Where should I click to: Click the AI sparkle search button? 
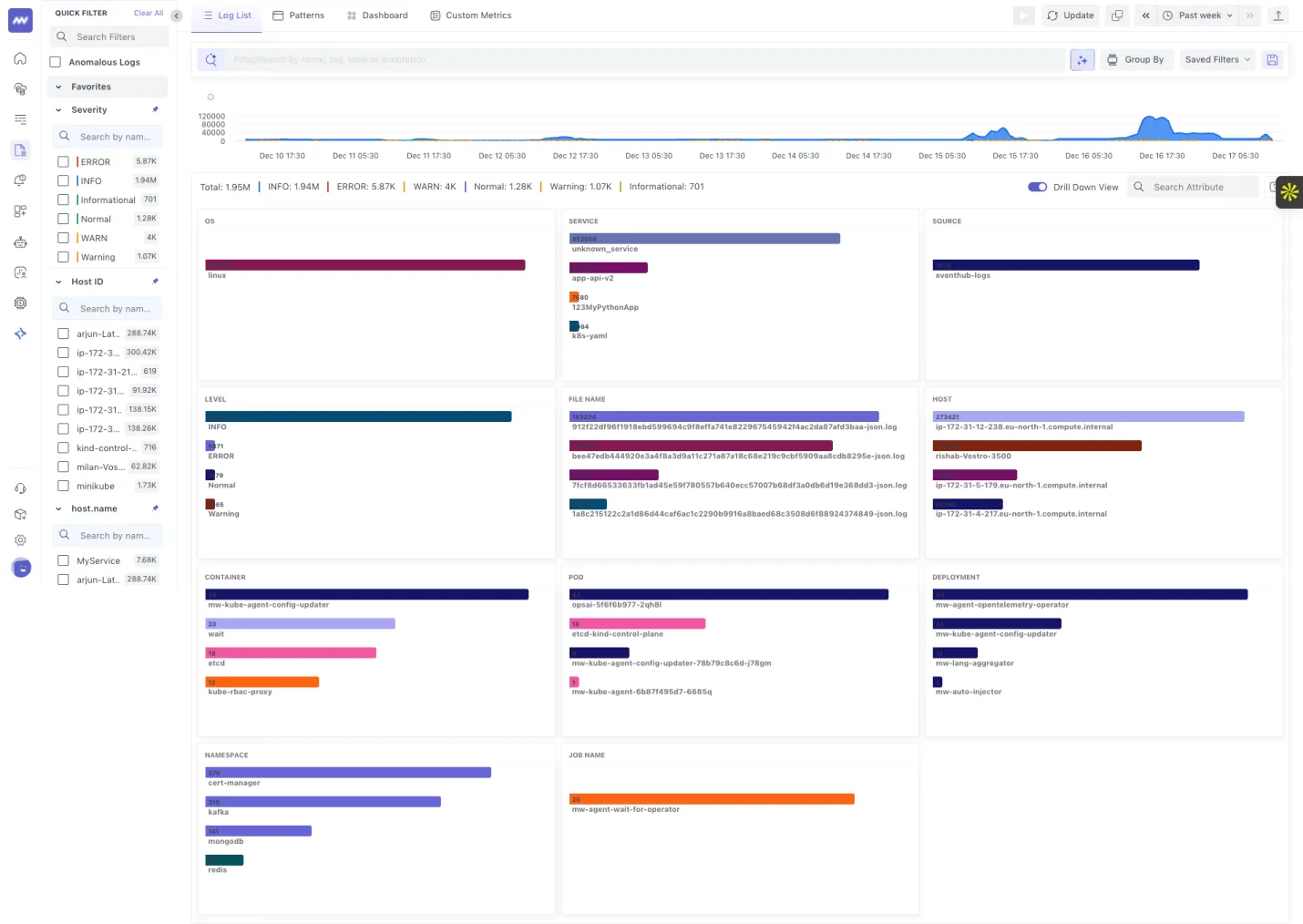point(1082,60)
